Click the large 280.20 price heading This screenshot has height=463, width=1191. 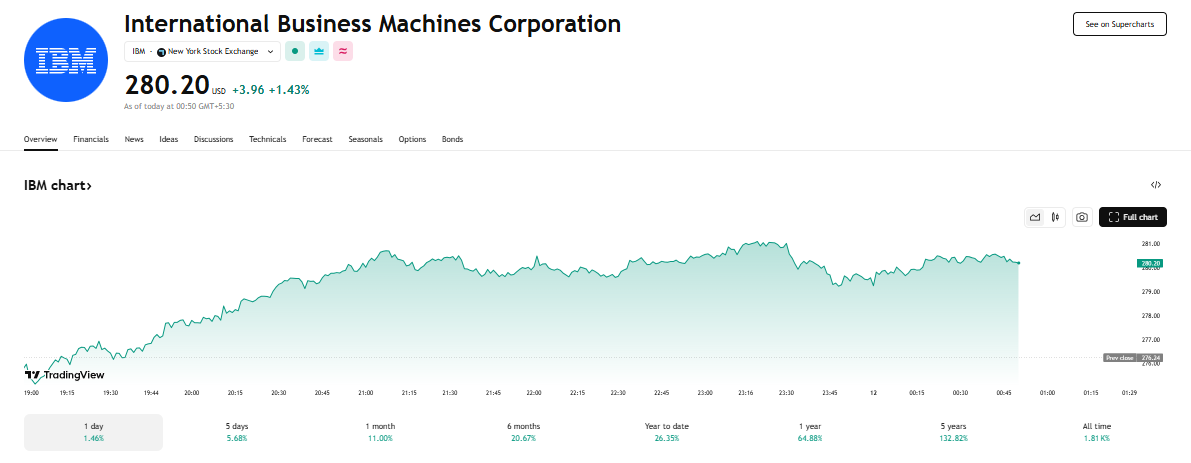pyautogui.click(x=166, y=84)
